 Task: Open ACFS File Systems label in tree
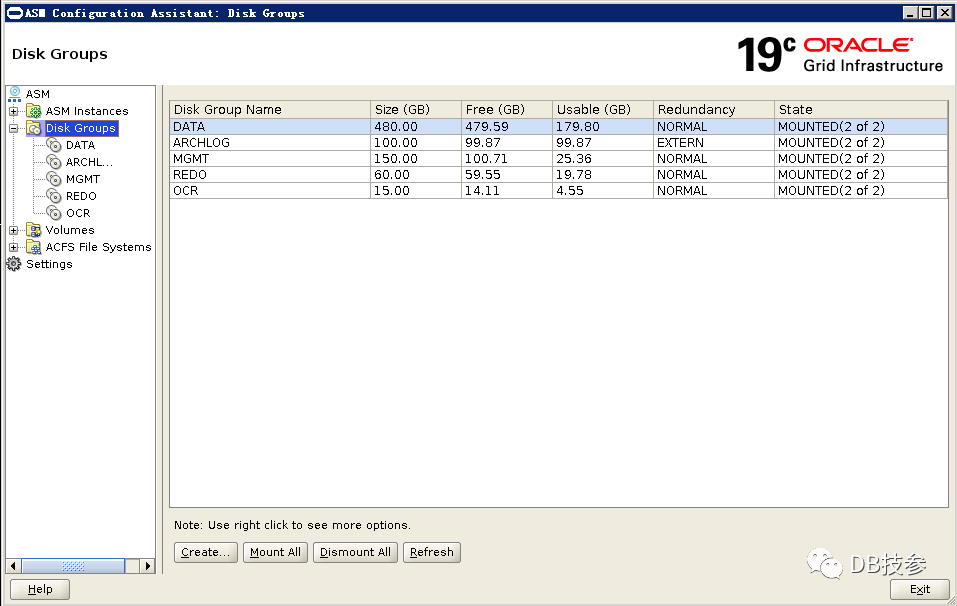(x=98, y=247)
